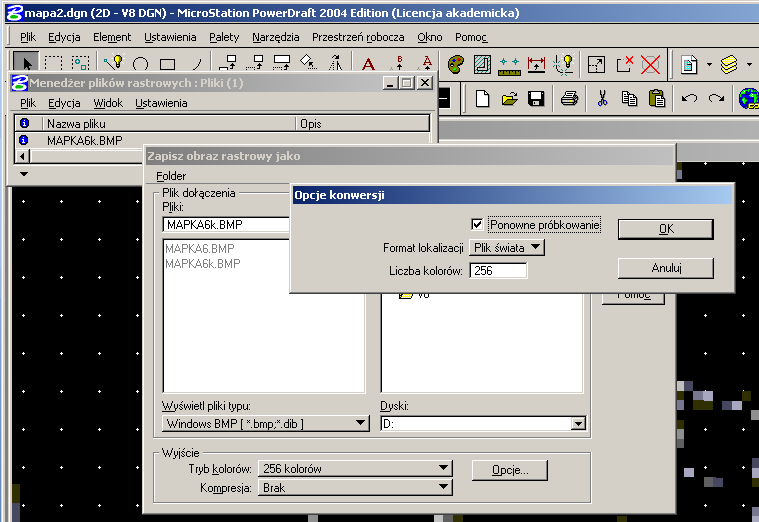Select the red linear dimension tool
Image resolution: width=759 pixels, height=522 pixels.
pos(536,64)
